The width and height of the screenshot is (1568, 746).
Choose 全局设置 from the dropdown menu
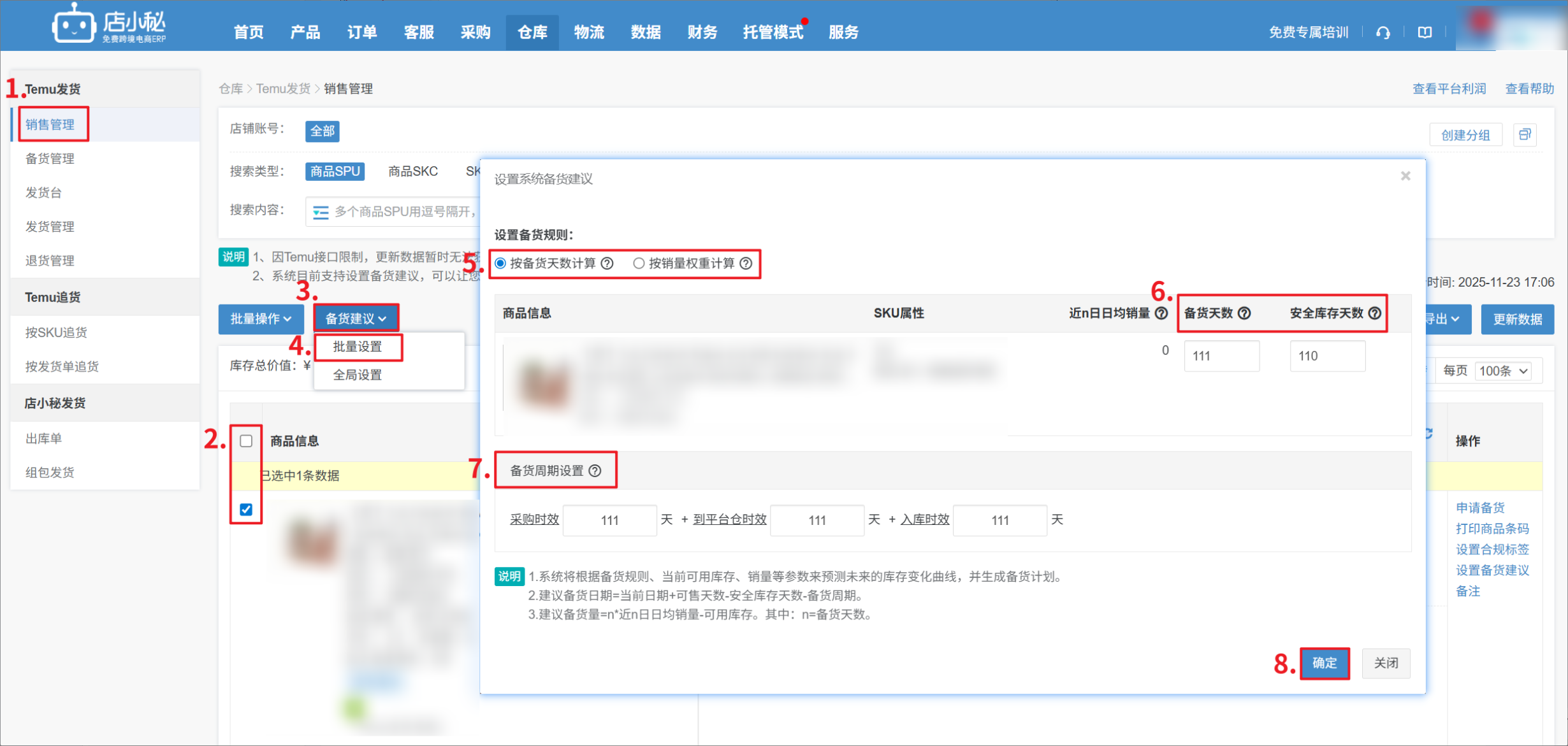click(x=358, y=375)
